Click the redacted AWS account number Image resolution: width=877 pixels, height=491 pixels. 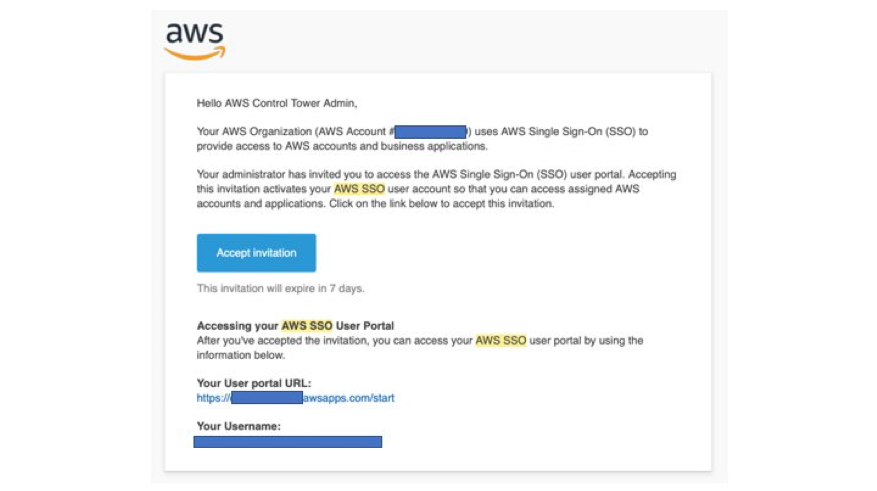pyautogui.click(x=431, y=132)
